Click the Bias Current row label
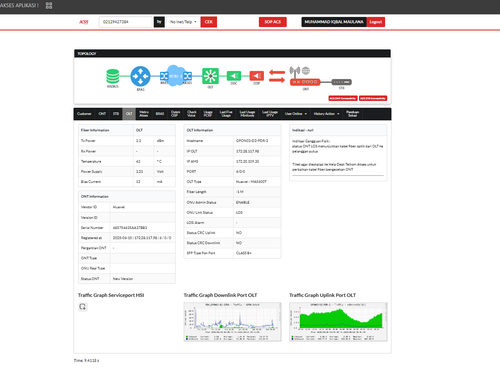The image size is (500, 370). 91,182
